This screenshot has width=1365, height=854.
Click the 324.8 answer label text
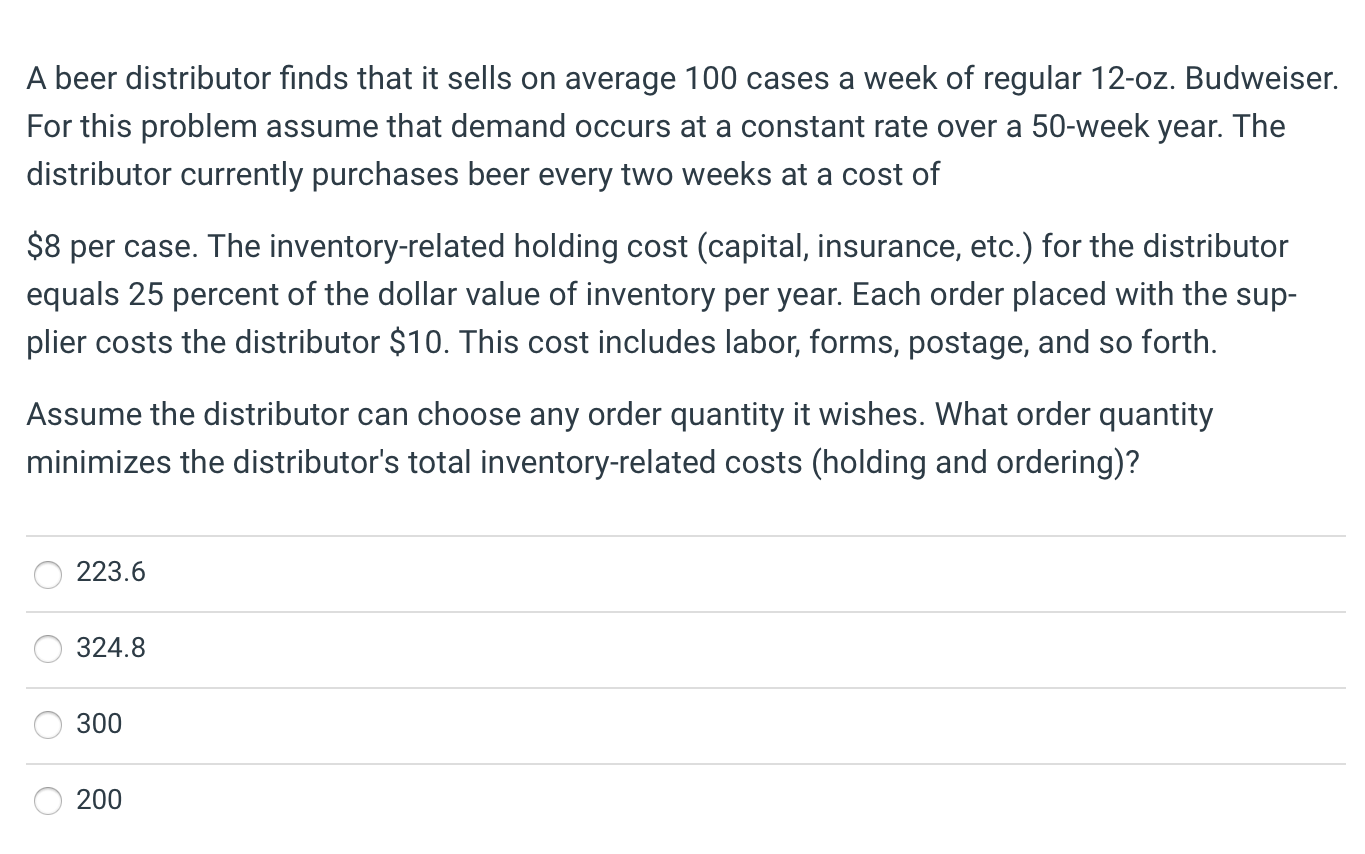pos(111,649)
